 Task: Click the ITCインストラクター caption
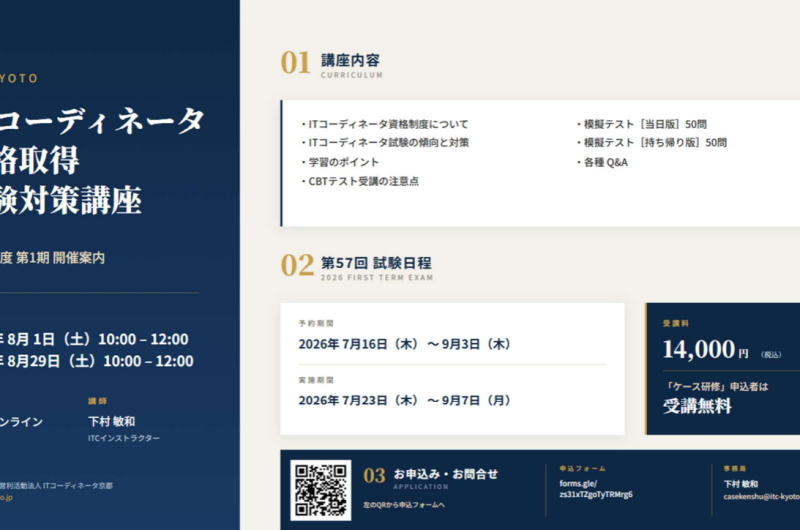tap(123, 438)
